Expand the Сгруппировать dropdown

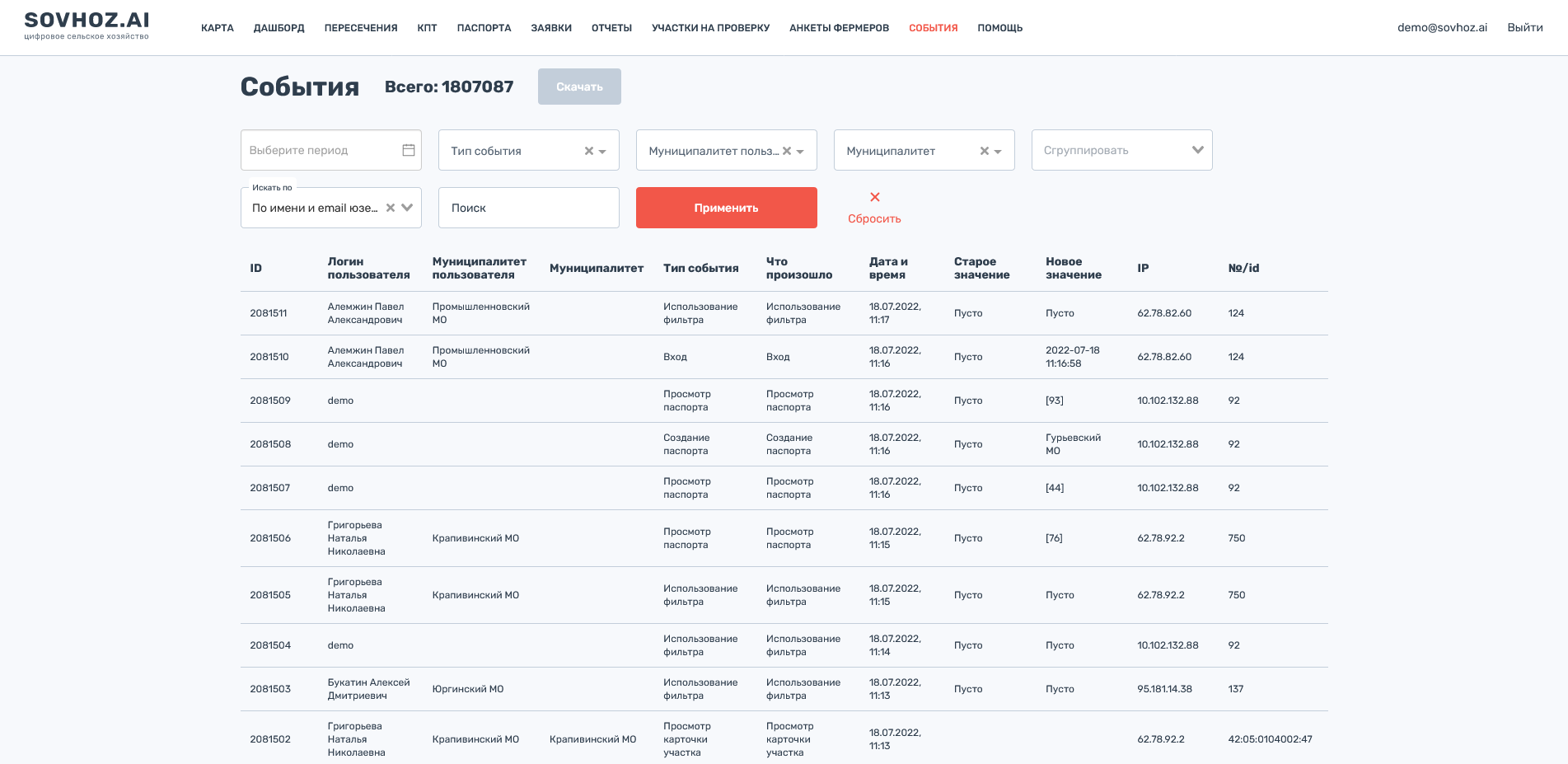(1197, 150)
